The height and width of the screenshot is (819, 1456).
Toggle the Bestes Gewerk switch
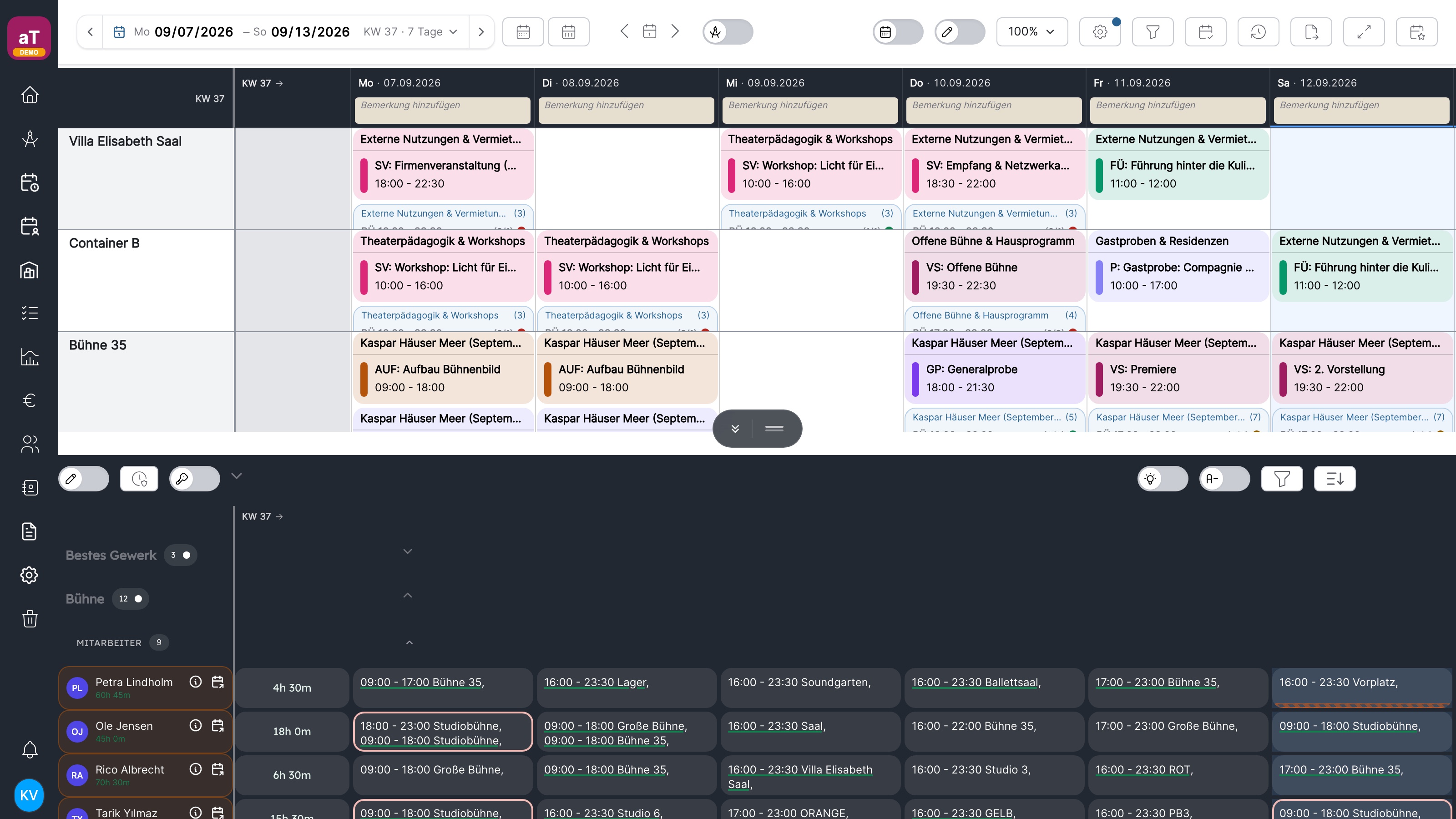point(180,555)
